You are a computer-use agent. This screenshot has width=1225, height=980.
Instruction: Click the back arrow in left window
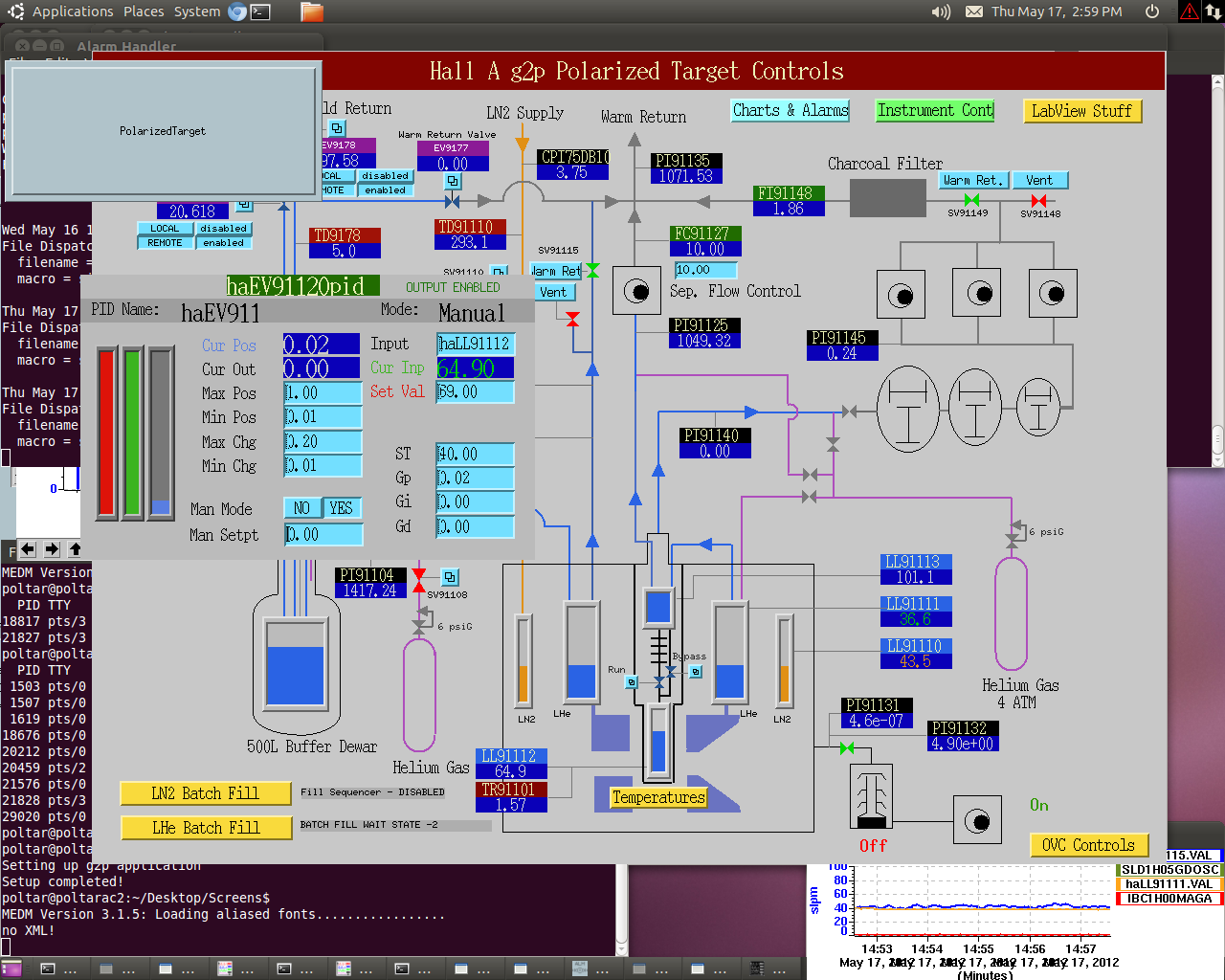click(x=28, y=549)
